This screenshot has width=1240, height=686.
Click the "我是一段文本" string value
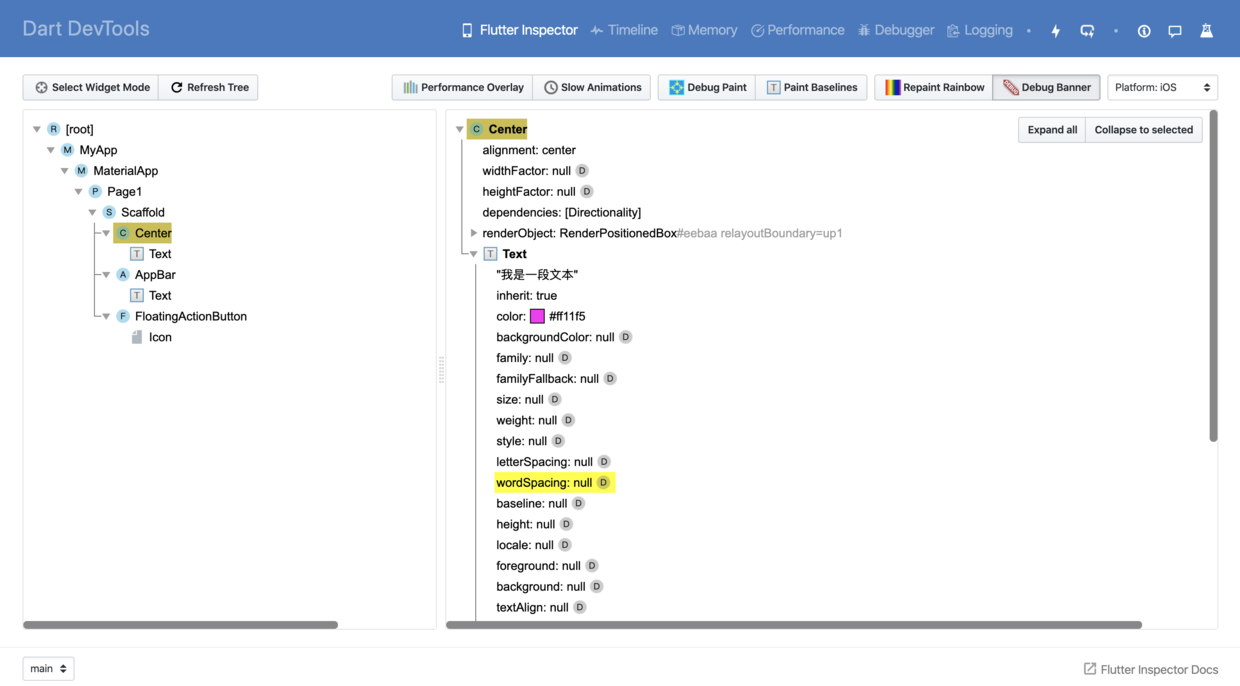[x=537, y=274]
